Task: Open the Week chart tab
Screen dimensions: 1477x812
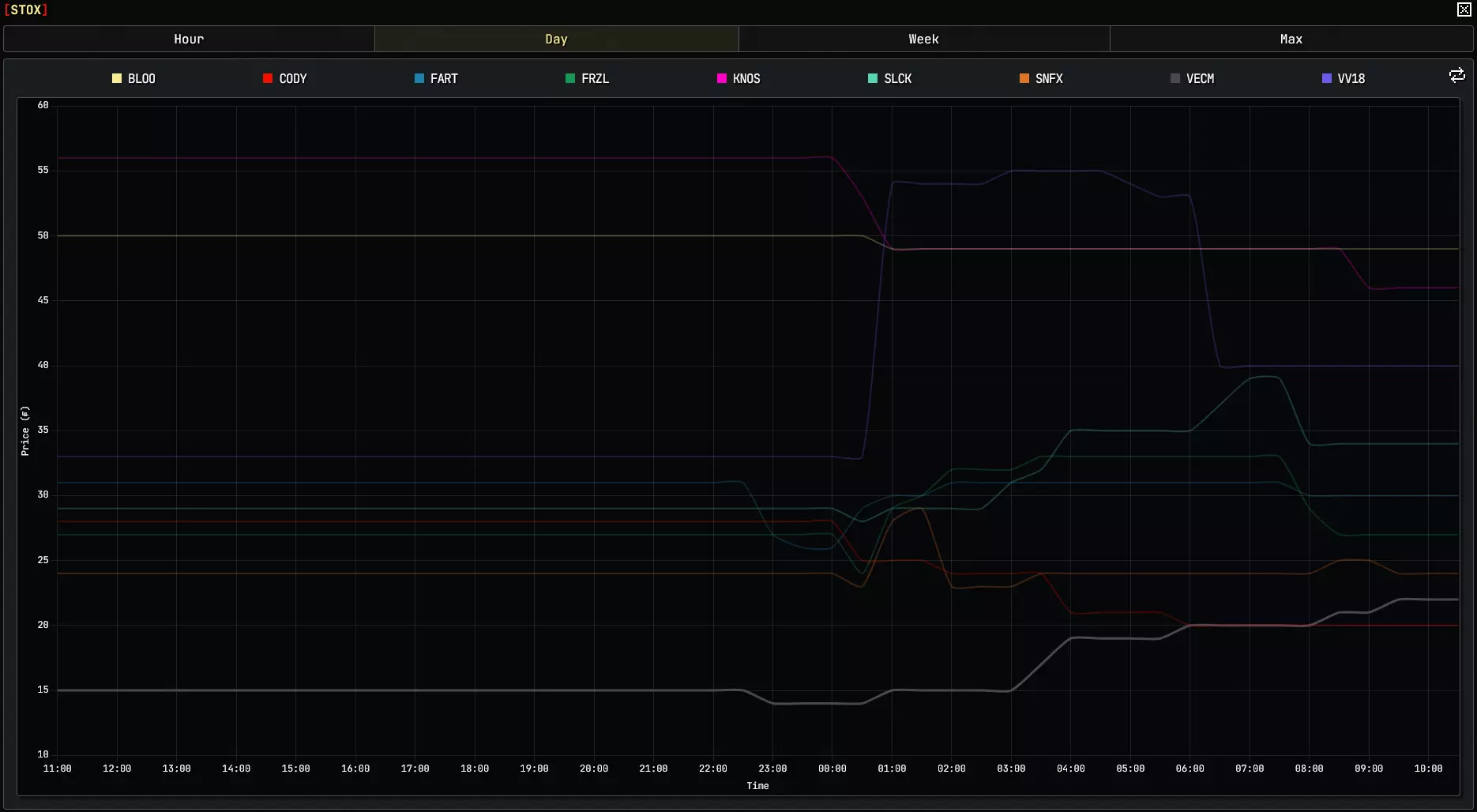Action: (924, 39)
